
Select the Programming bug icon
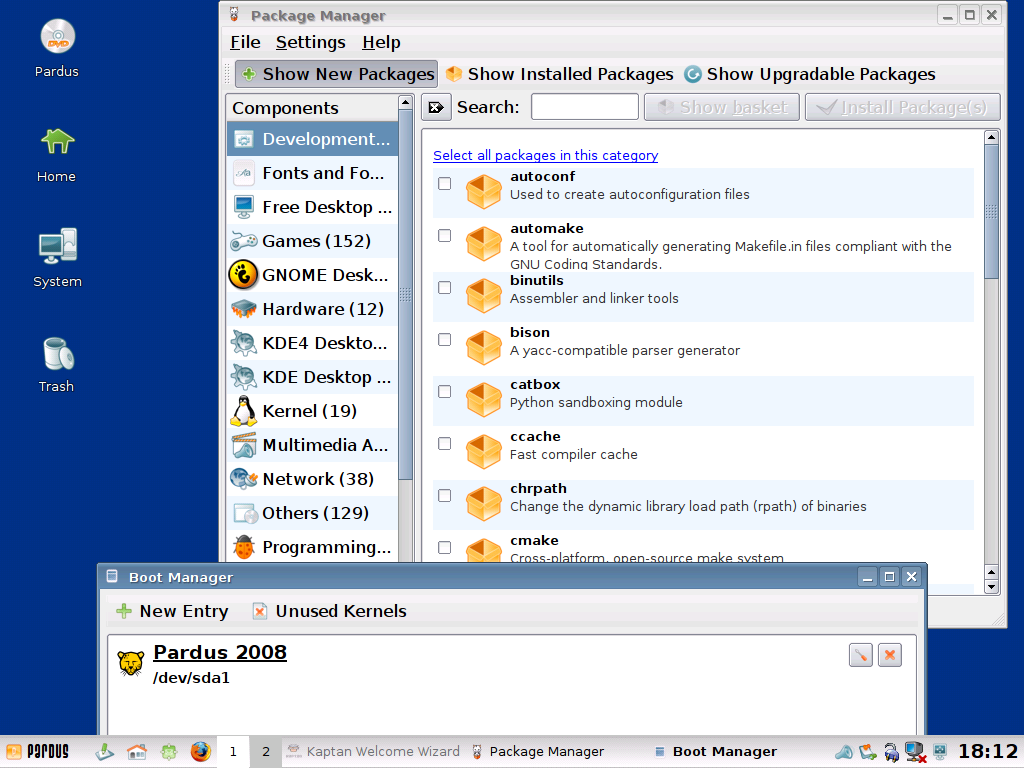click(244, 547)
